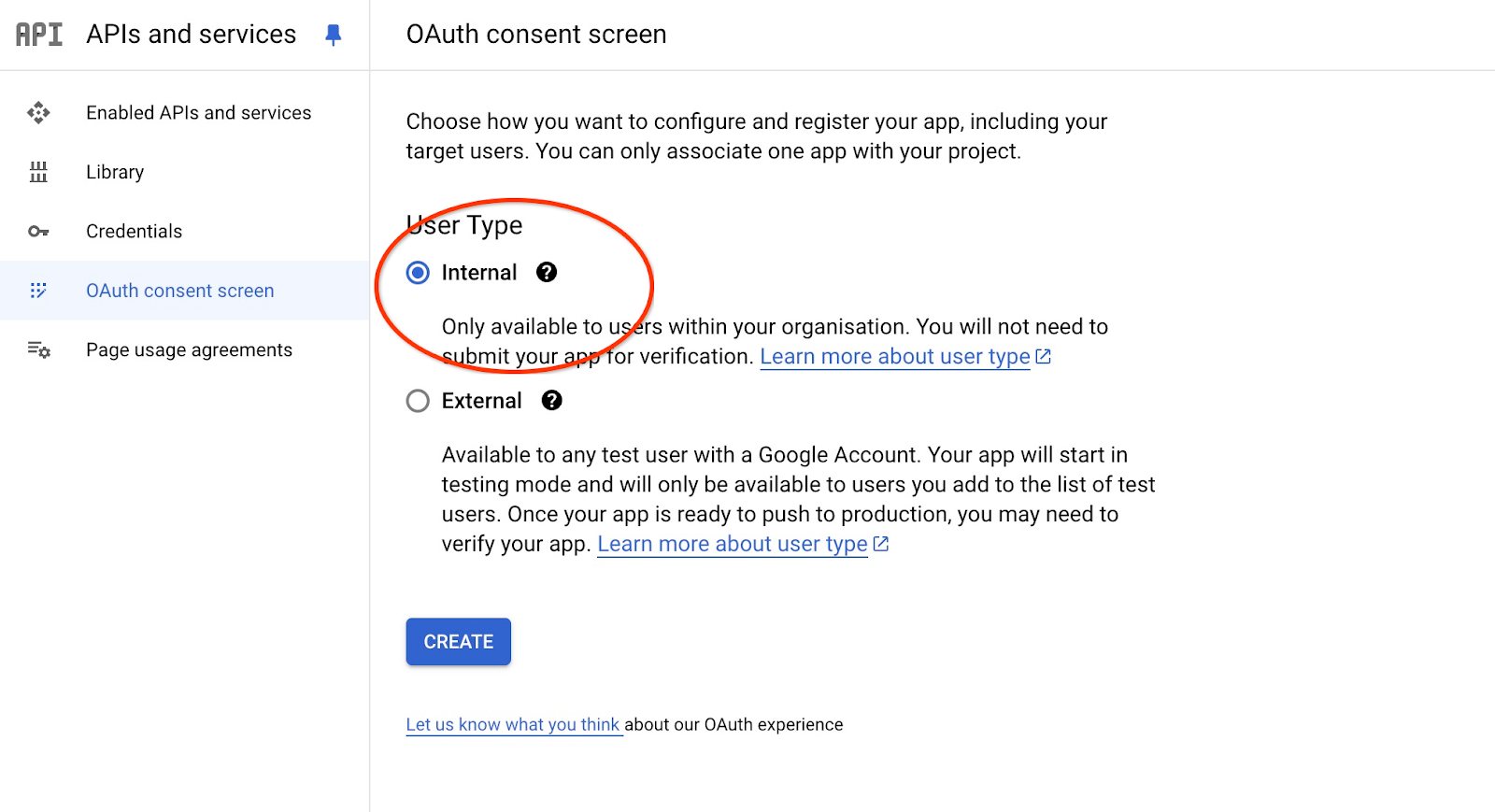1495x812 pixels.
Task: Open Learn more link under Internal
Action: (894, 357)
